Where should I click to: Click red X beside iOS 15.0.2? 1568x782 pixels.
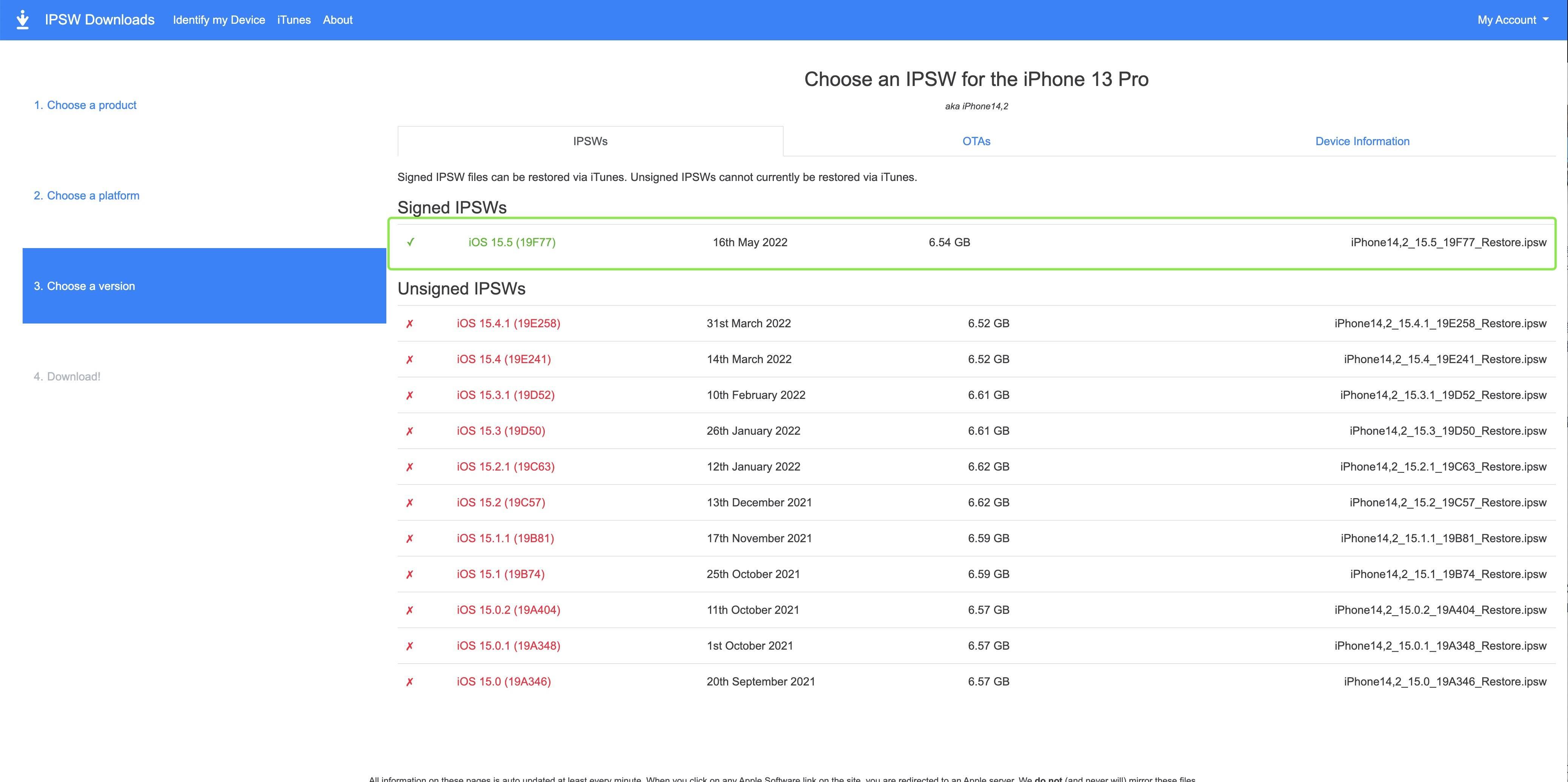410,610
